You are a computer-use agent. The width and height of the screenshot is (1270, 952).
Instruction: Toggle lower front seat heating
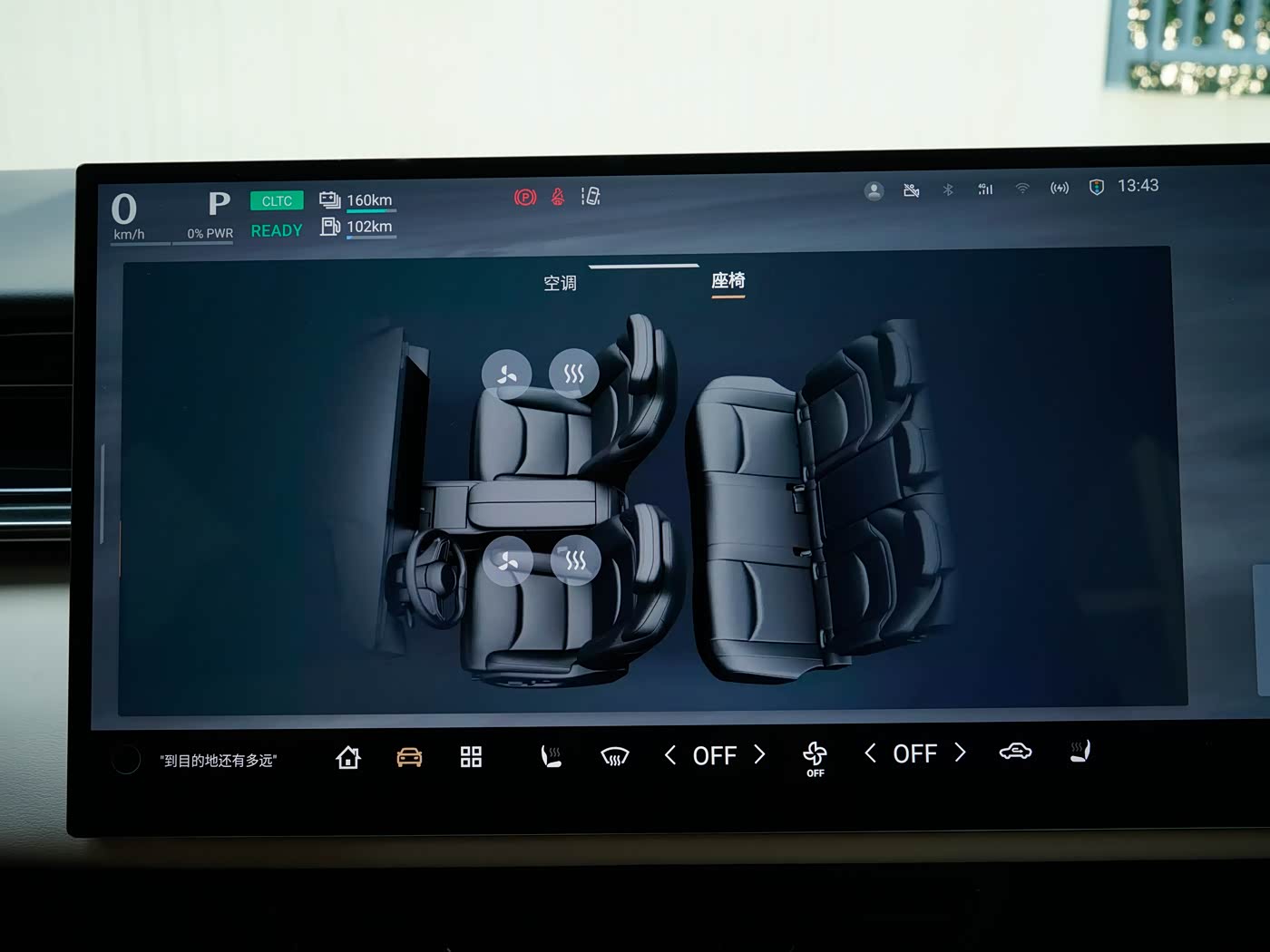click(575, 561)
